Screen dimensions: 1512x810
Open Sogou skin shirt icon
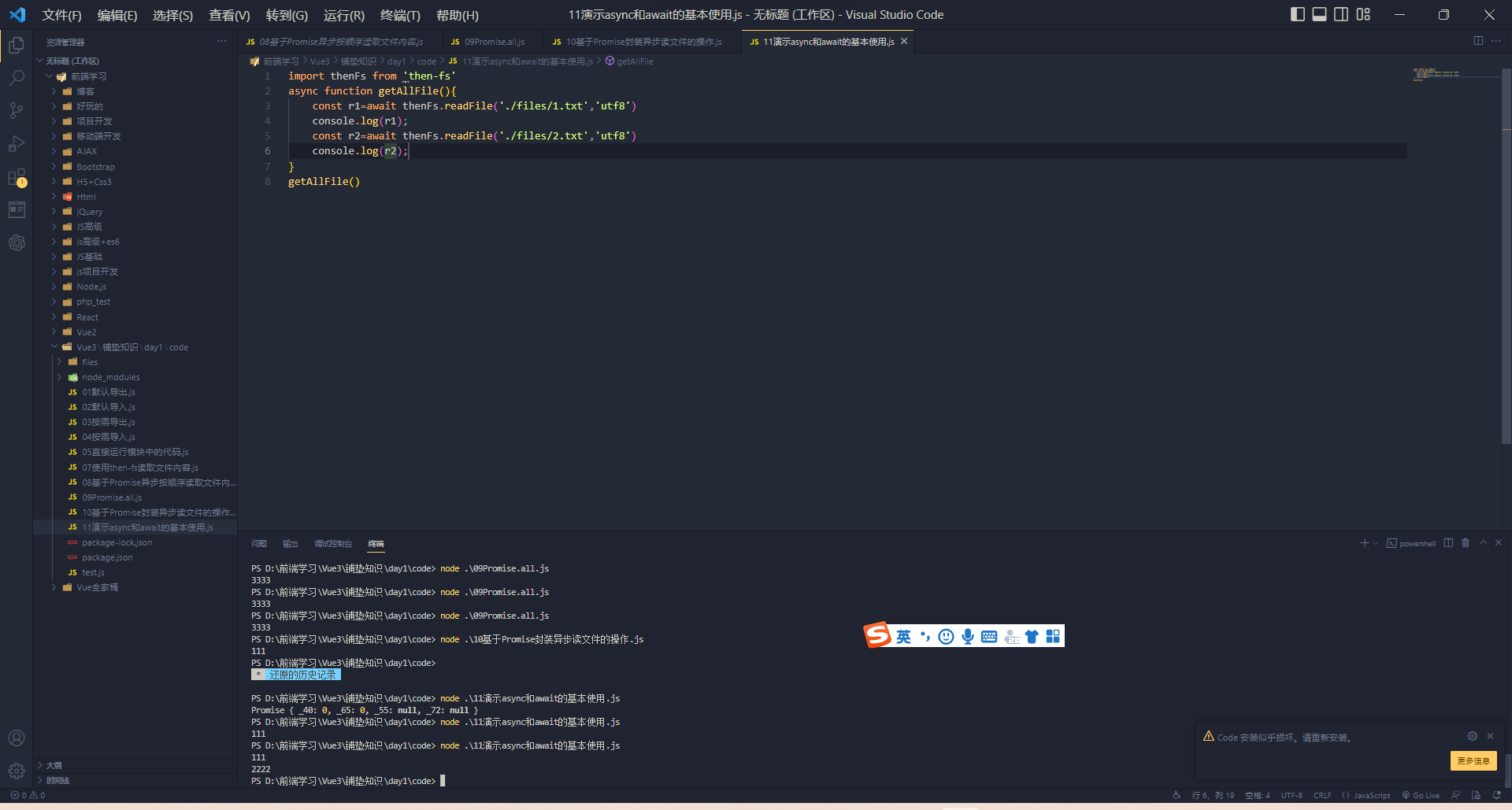point(1032,636)
